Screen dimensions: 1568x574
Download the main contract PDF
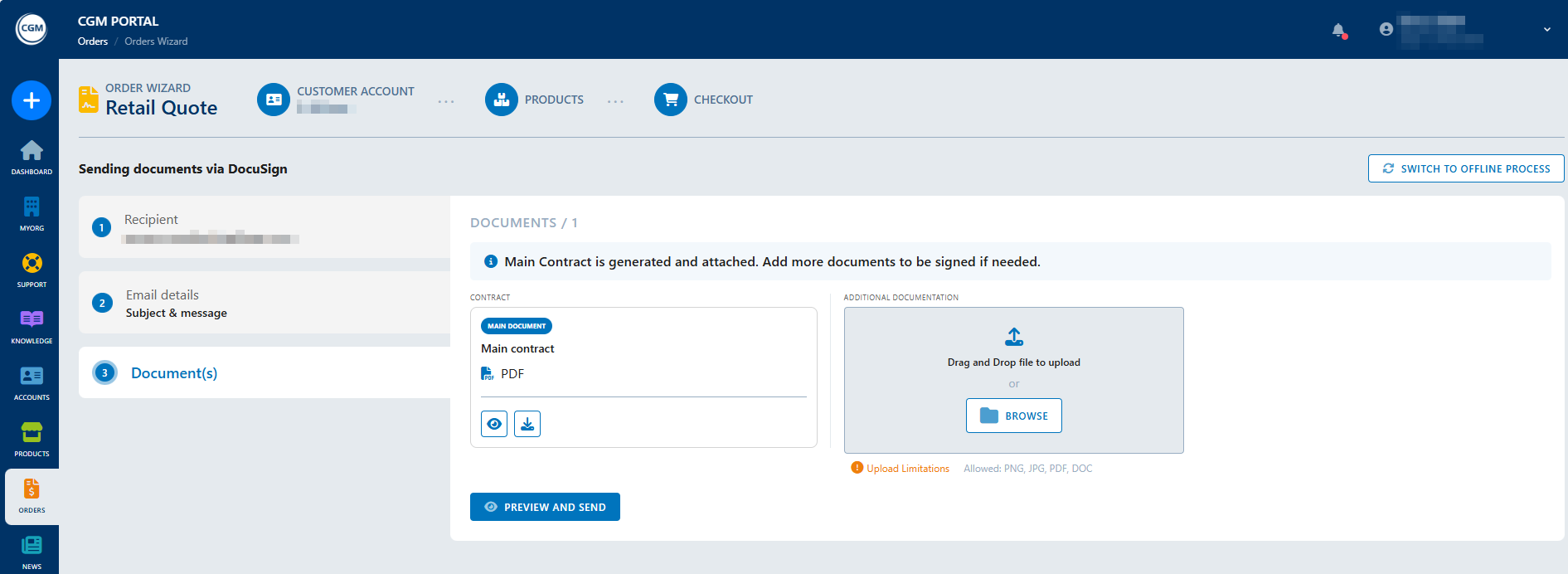coord(527,424)
